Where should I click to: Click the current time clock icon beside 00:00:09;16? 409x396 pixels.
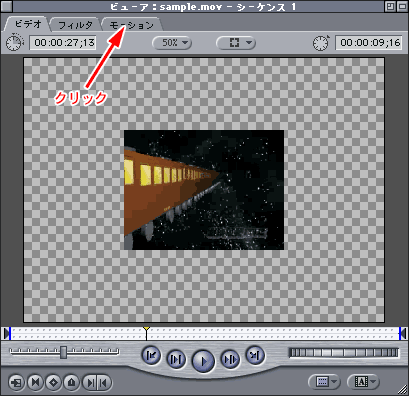pos(321,43)
